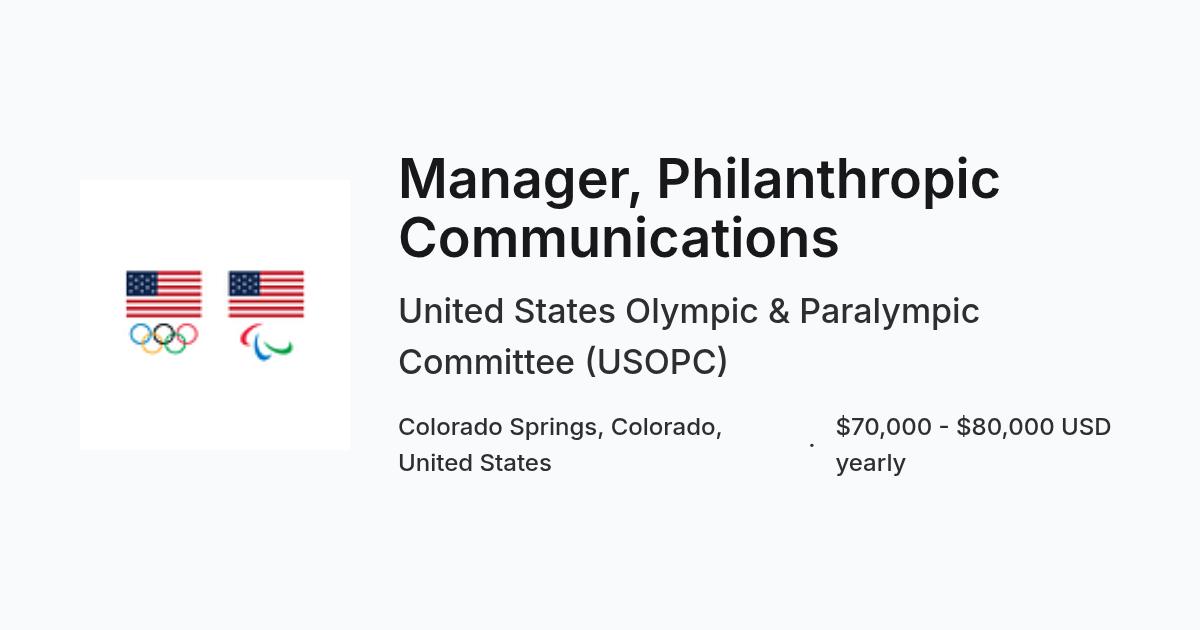1200x630 pixels.
Task: Open the Manager, Philanthropic Communications job title
Action: [x=699, y=208]
